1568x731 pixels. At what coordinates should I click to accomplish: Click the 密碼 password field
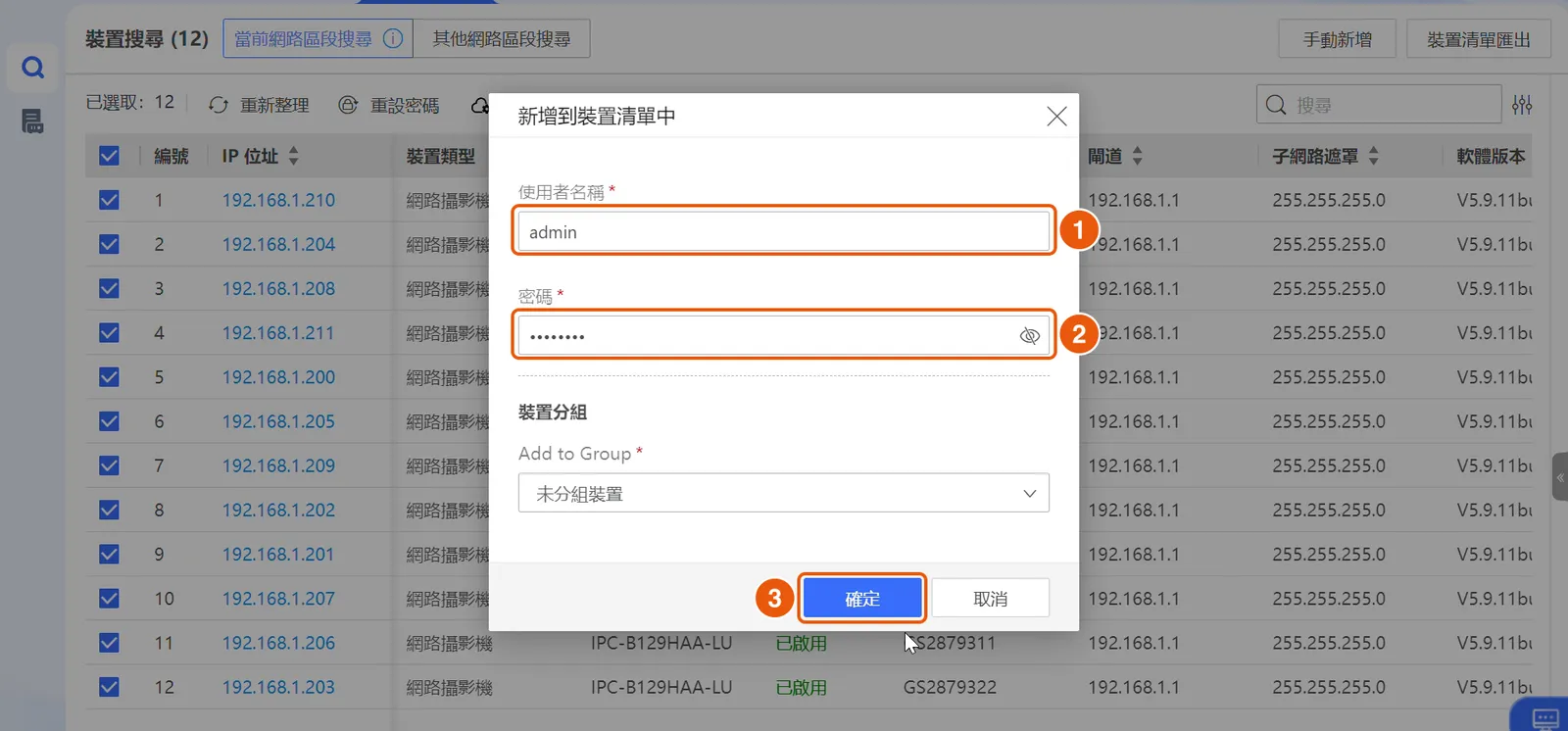(x=784, y=335)
